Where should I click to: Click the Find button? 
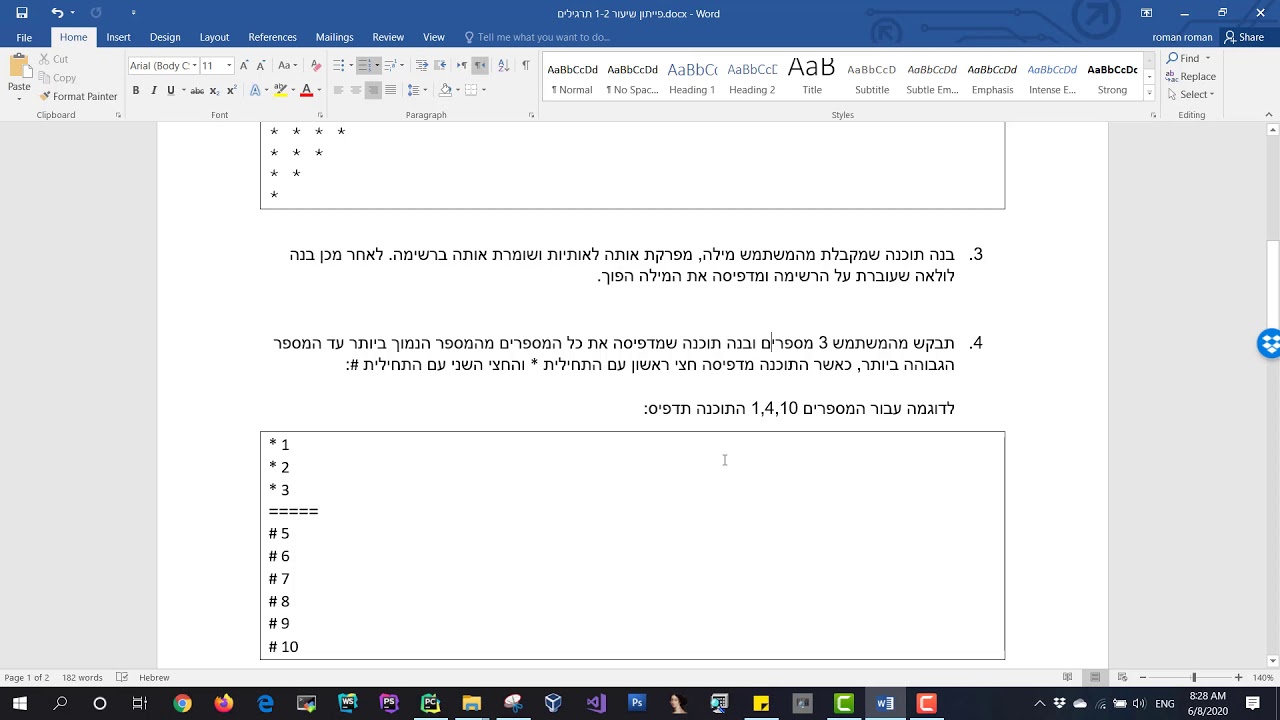coord(1182,58)
